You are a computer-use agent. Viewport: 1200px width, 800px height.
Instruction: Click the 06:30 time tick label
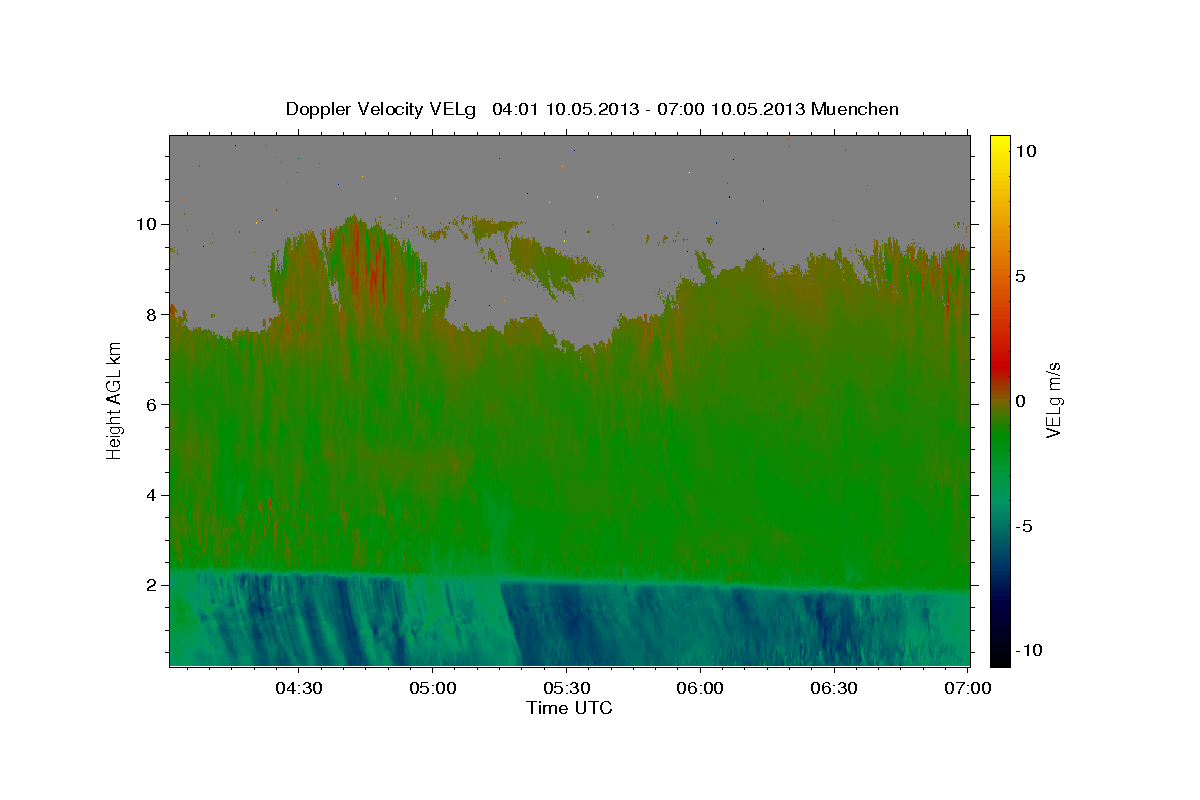834,688
